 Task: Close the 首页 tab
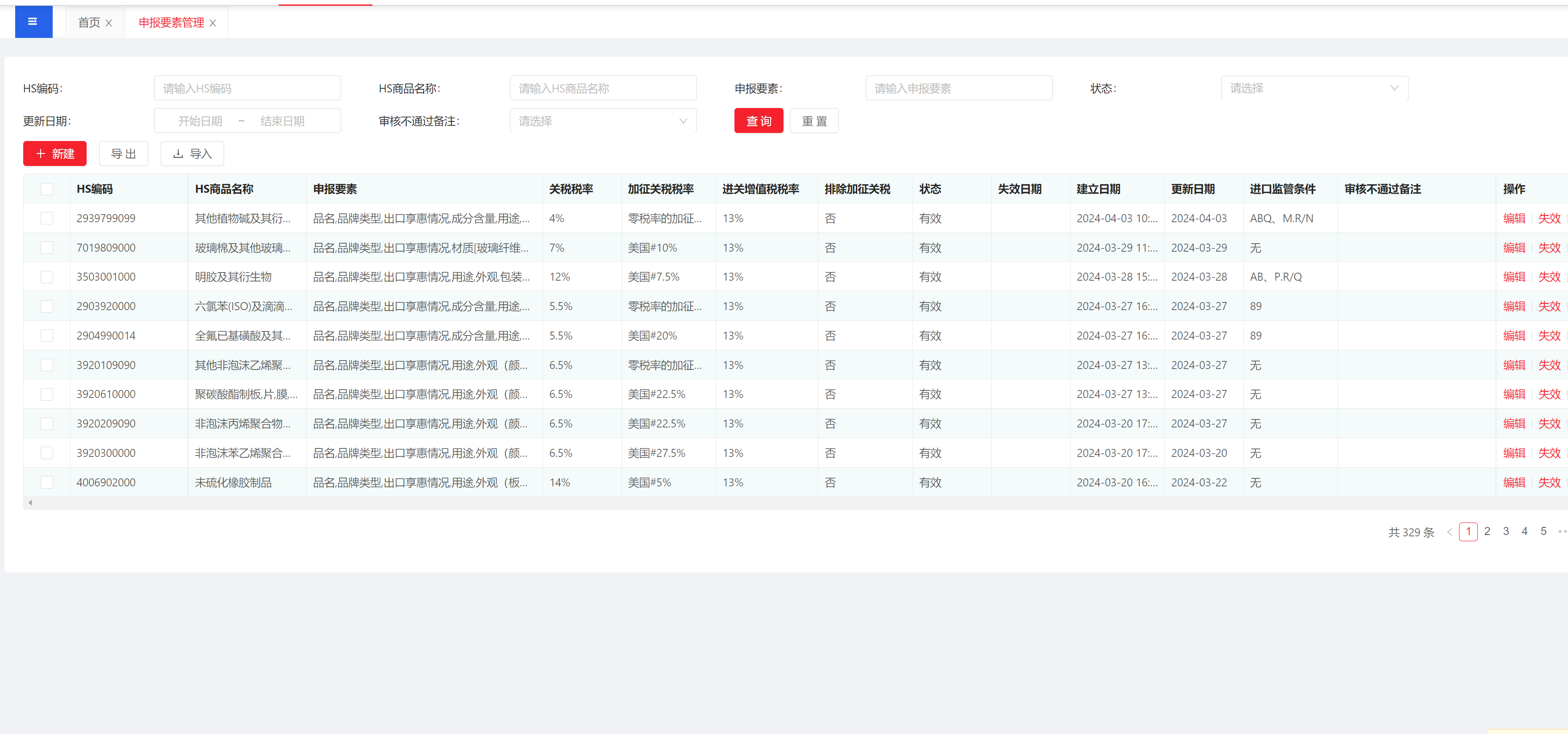109,23
